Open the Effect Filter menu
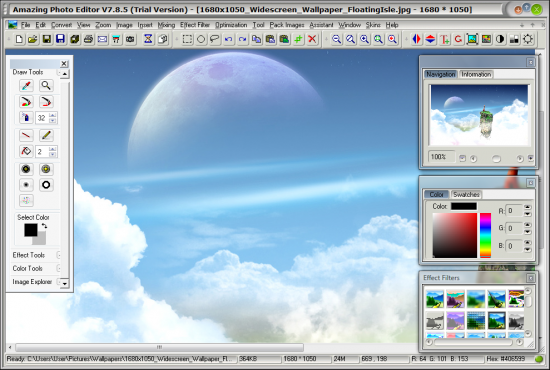This screenshot has width=550, height=370. click(195, 25)
